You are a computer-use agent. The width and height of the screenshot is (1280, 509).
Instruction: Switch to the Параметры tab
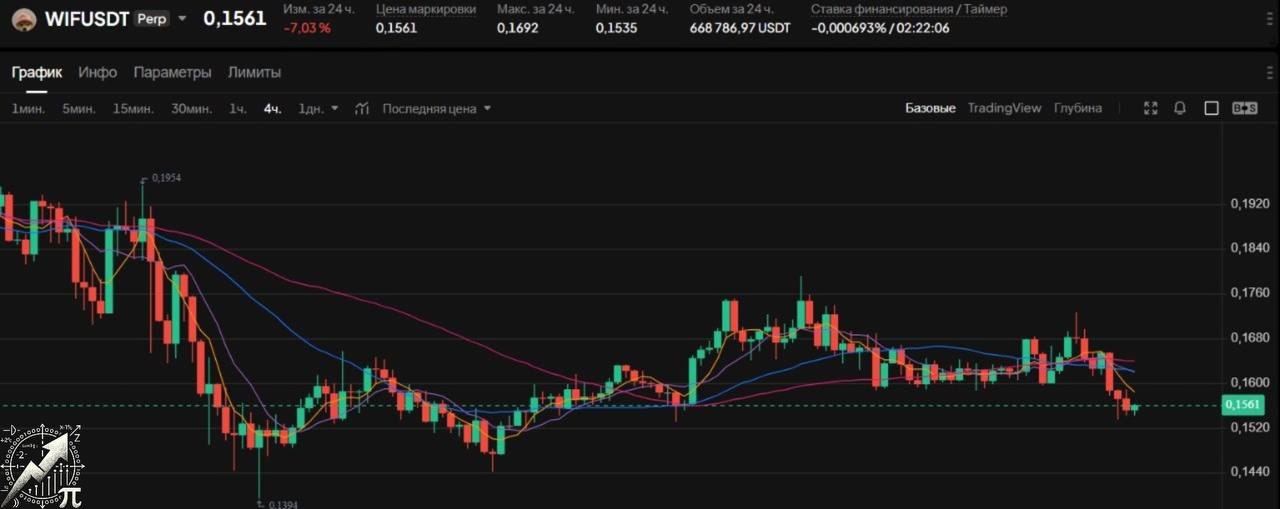tap(172, 72)
